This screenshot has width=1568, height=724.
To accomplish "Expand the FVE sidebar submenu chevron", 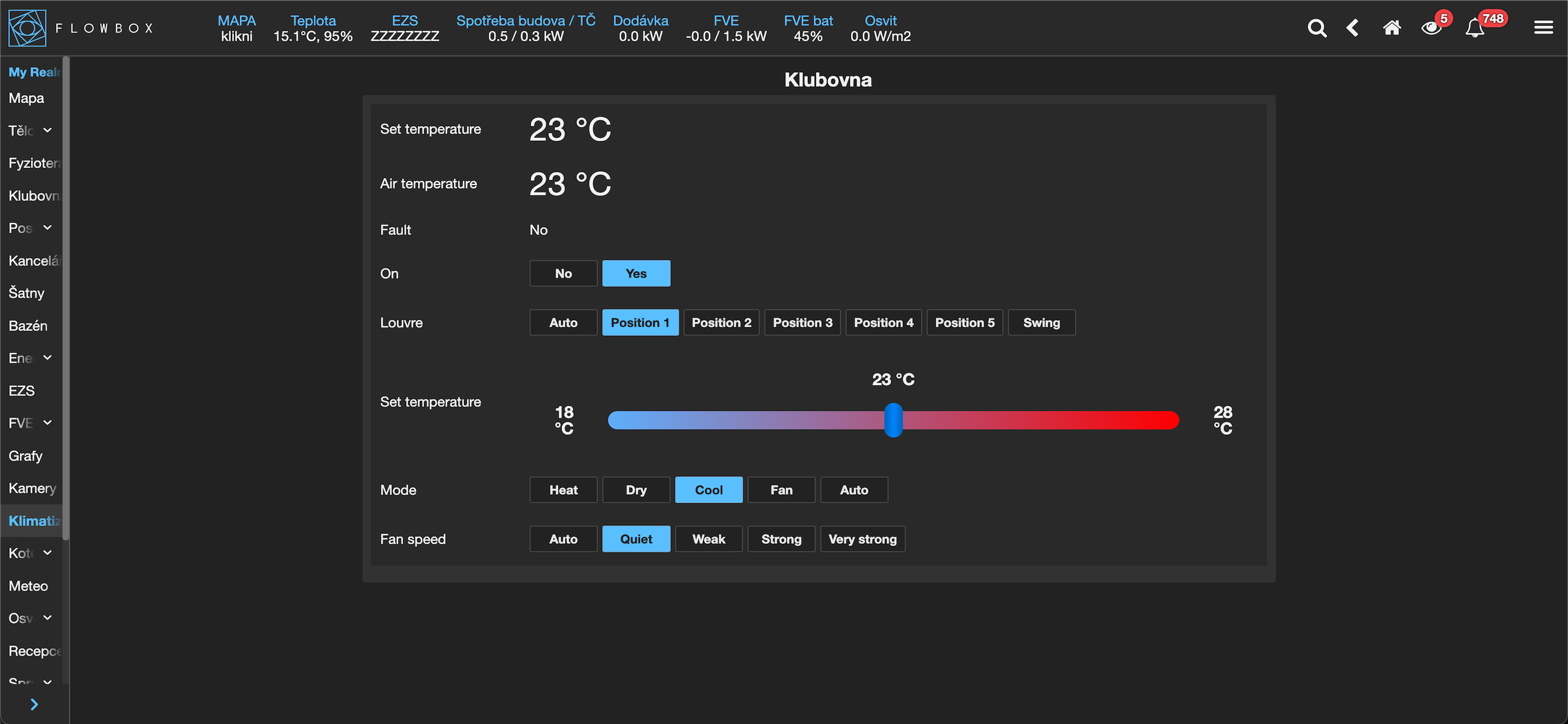I will [47, 423].
